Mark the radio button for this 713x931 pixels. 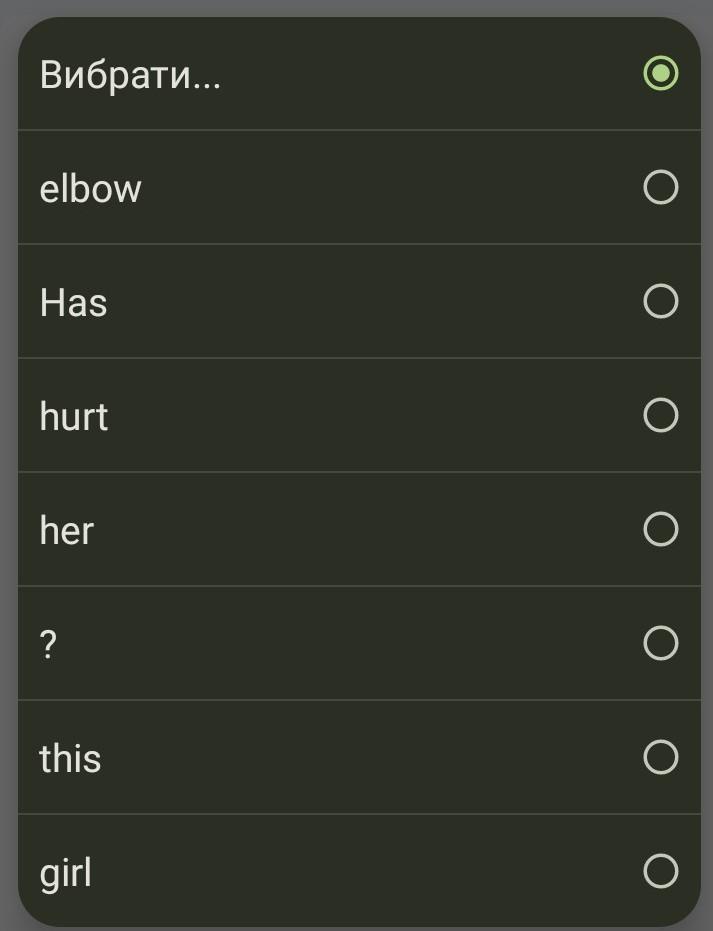click(x=660, y=757)
